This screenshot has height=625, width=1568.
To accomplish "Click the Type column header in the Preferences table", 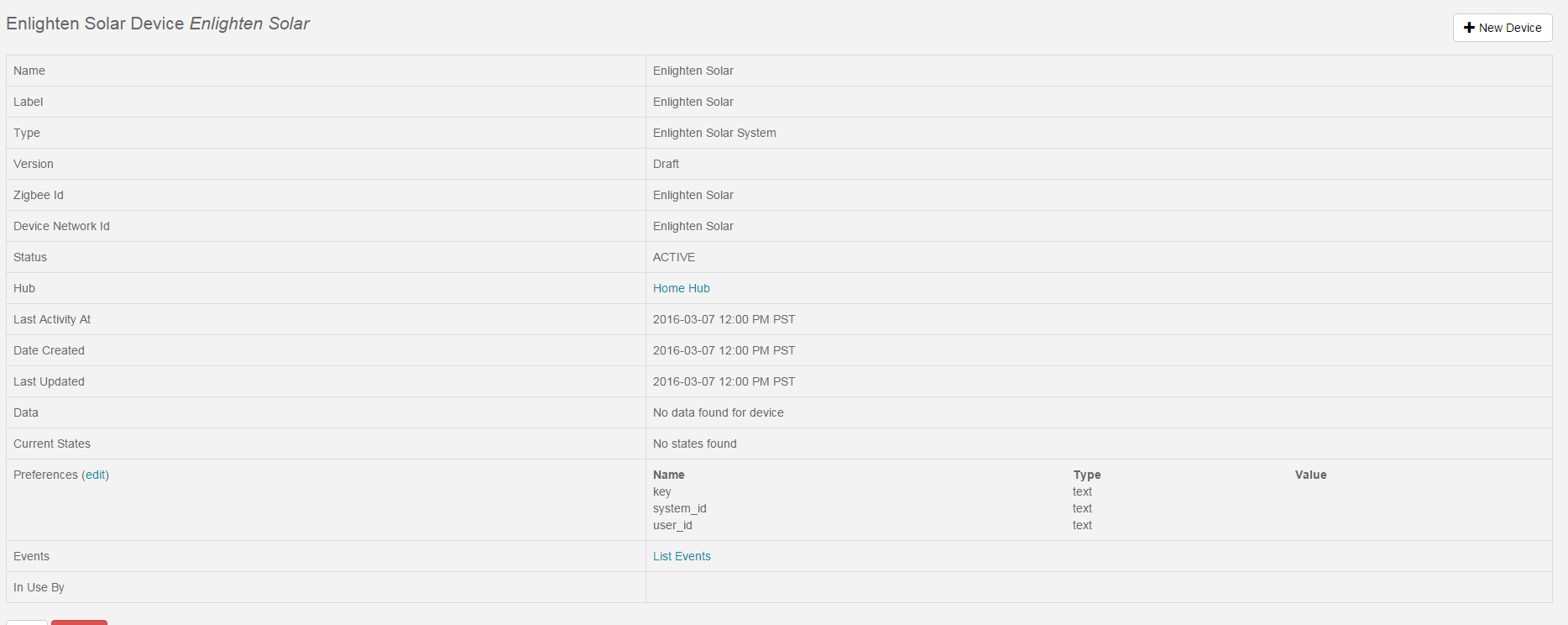I will coord(1087,475).
